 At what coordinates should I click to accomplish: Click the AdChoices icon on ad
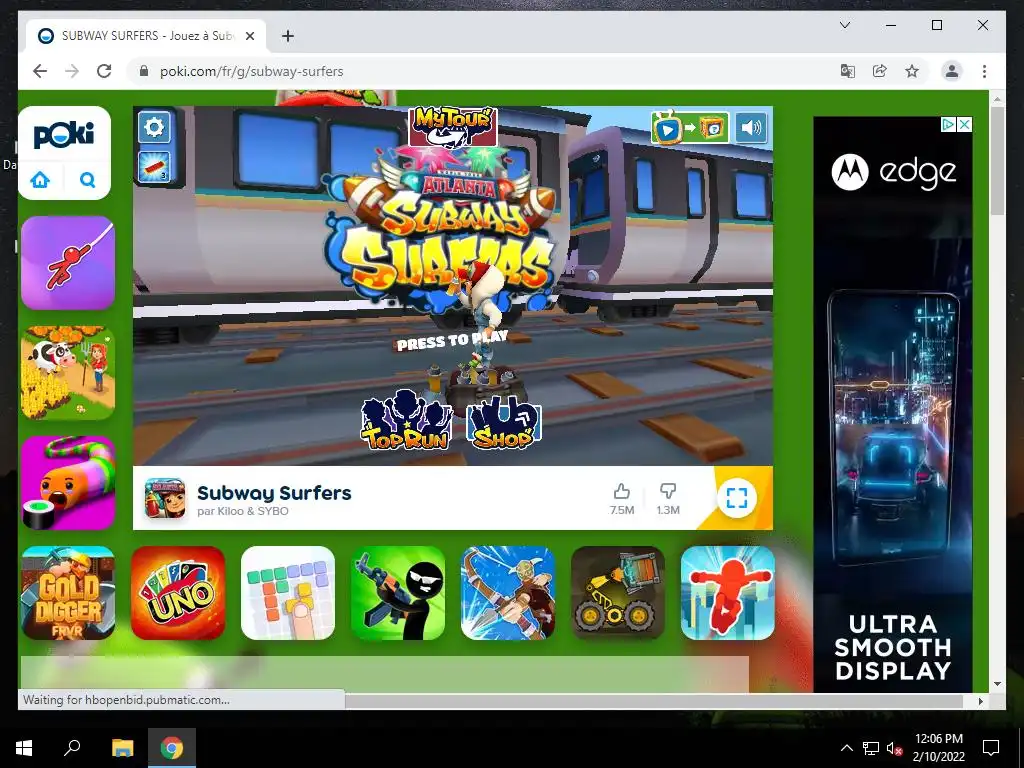pos(949,124)
